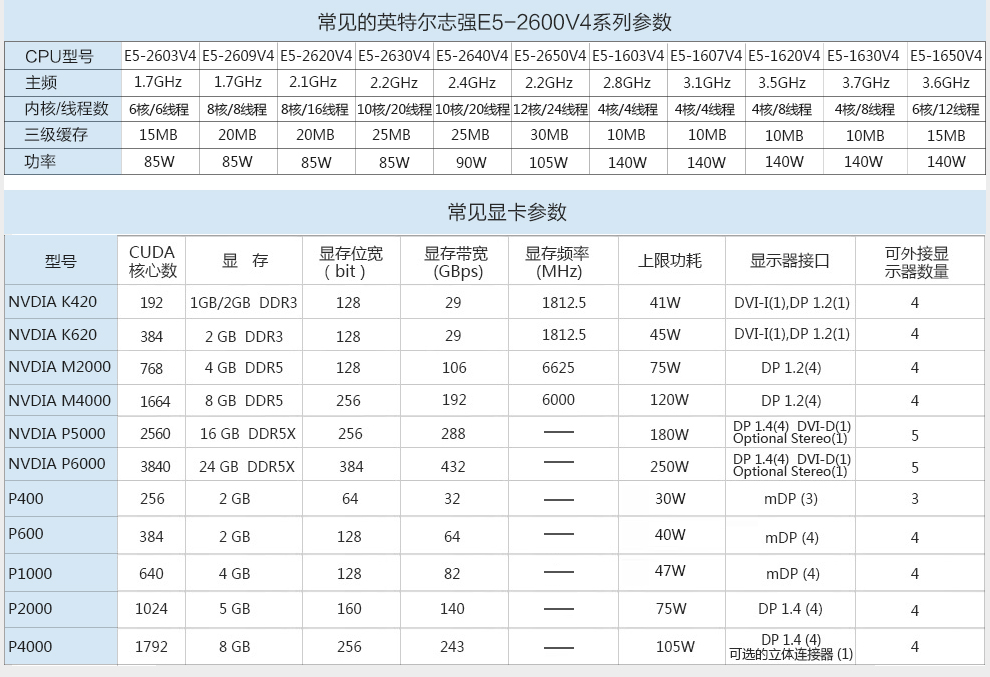The image size is (990, 677).
Task: Select the 显存位宽 (bit) column header
Action: tap(350, 262)
